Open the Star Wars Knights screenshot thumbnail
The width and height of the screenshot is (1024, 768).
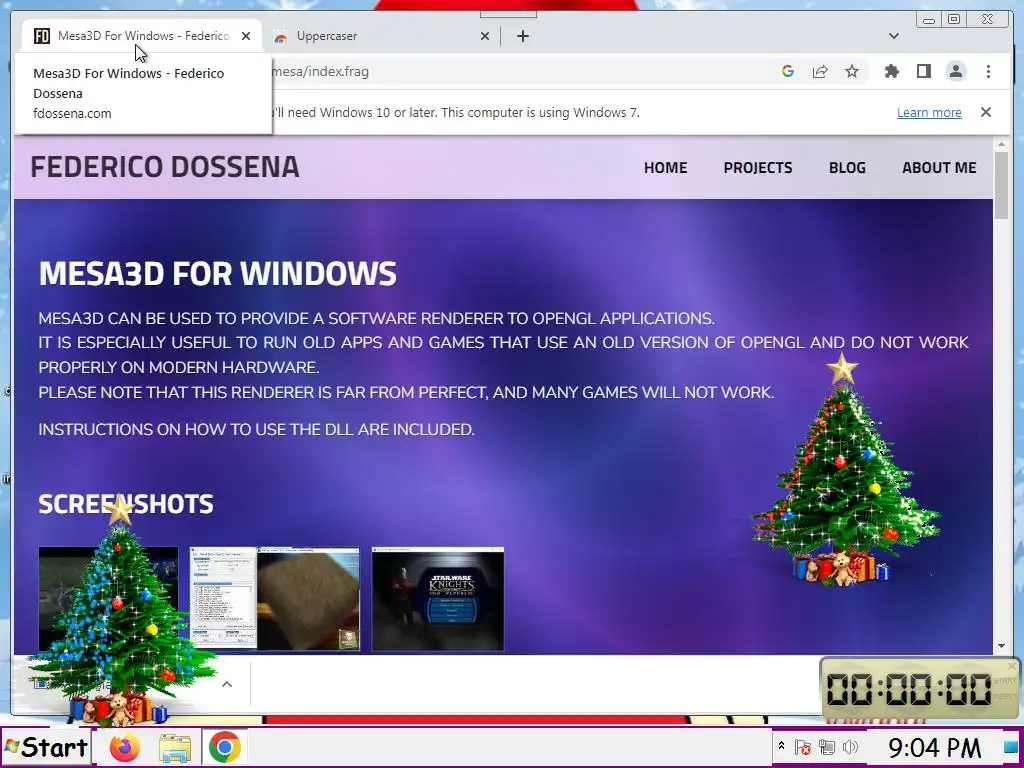point(438,599)
